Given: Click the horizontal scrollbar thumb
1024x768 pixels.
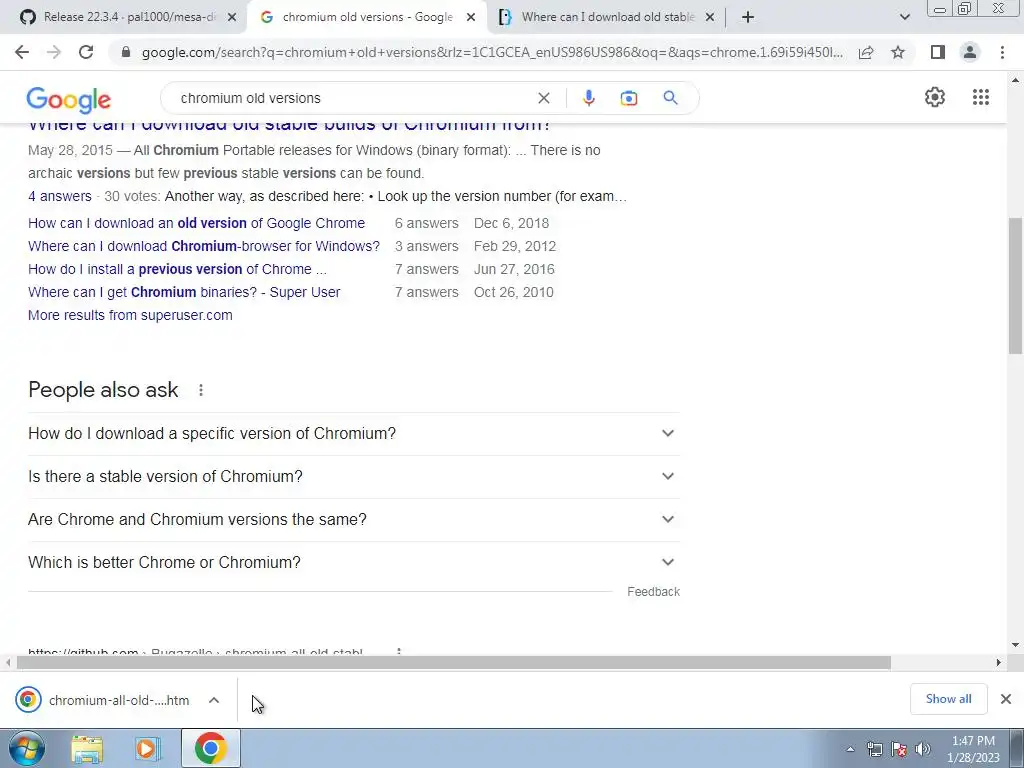Looking at the screenshot, I should [x=454, y=662].
